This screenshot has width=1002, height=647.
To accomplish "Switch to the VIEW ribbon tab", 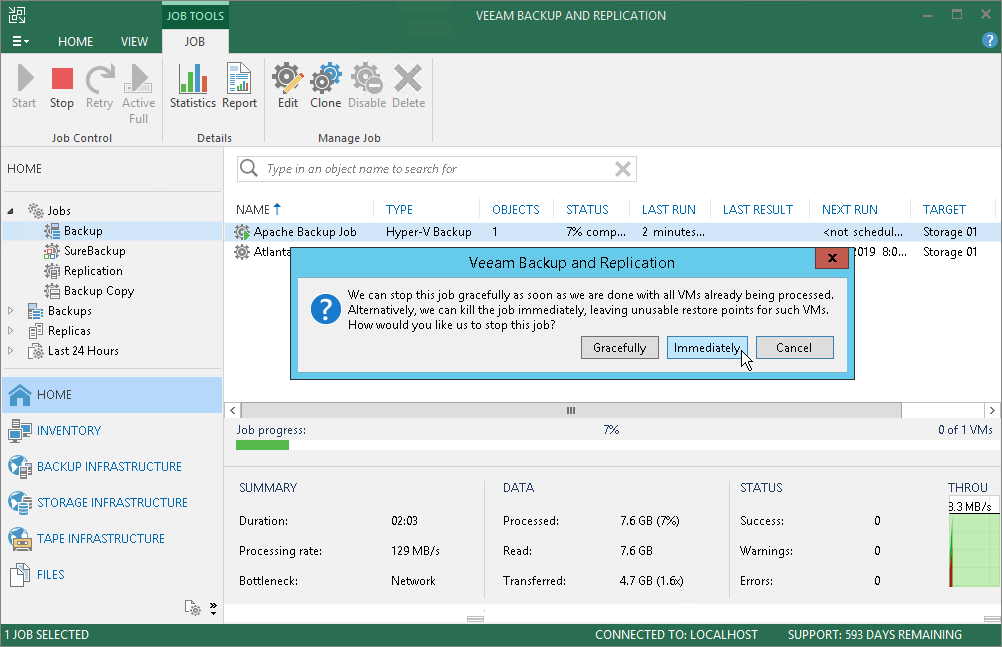I will point(134,42).
